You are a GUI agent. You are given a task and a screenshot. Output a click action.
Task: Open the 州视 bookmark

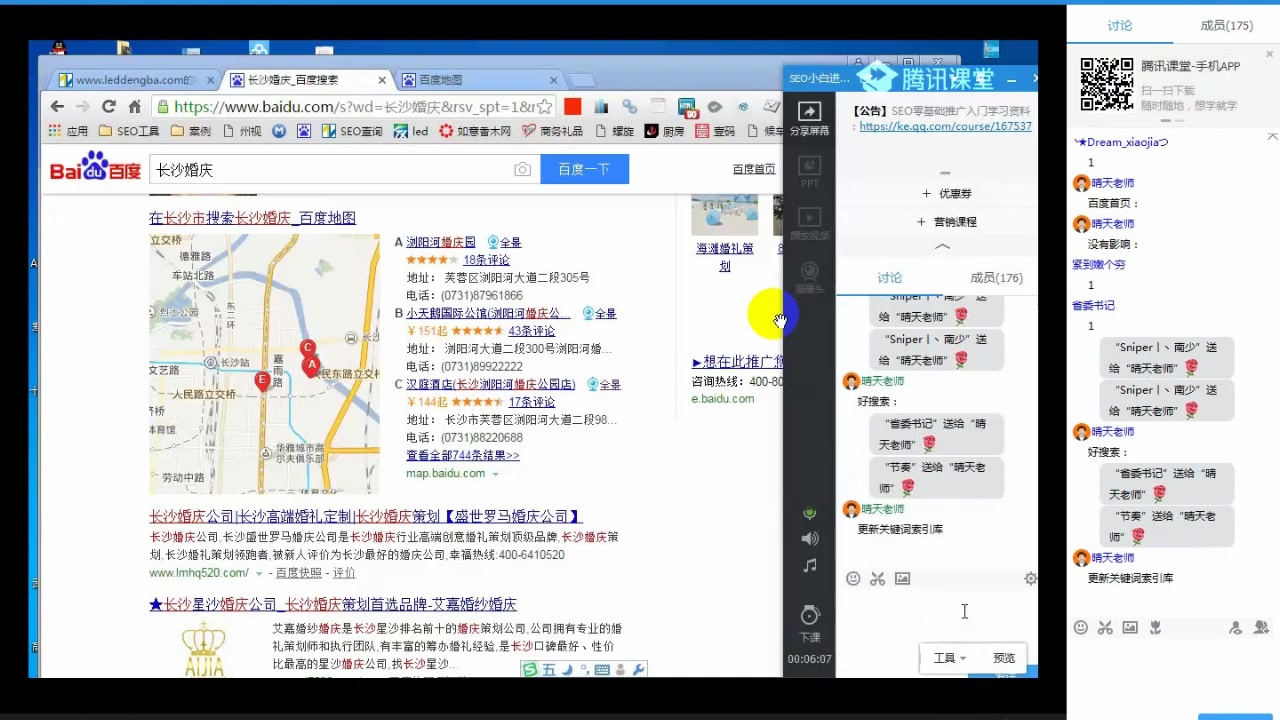click(242, 131)
